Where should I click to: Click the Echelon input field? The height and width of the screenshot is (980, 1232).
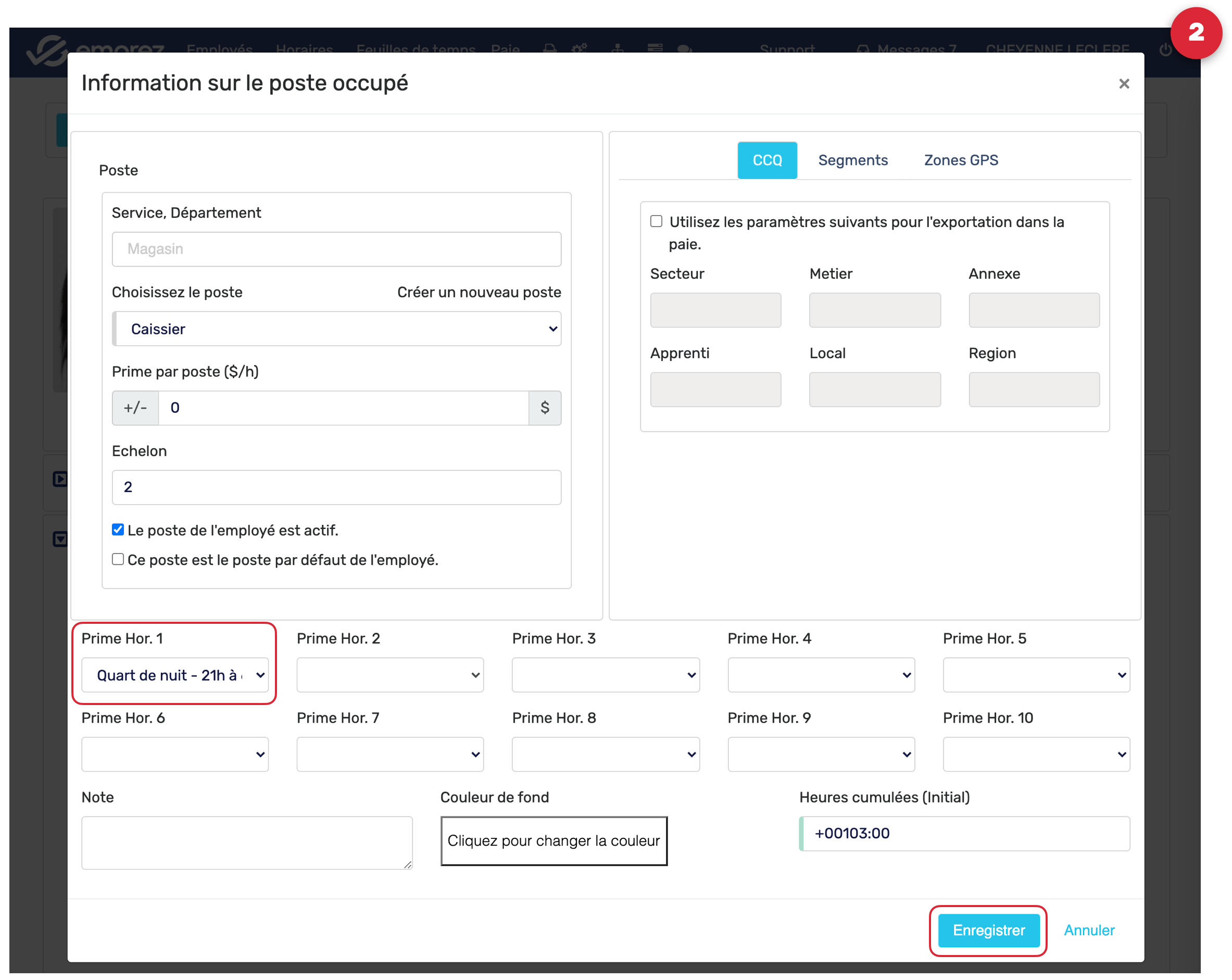pyautogui.click(x=336, y=487)
